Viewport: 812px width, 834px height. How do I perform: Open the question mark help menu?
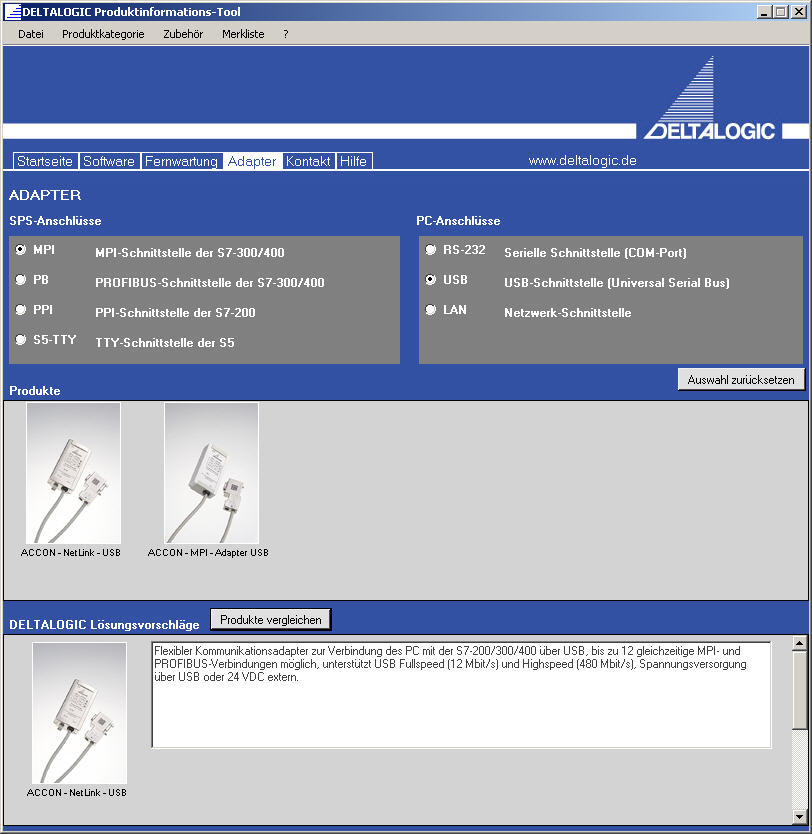tap(286, 34)
